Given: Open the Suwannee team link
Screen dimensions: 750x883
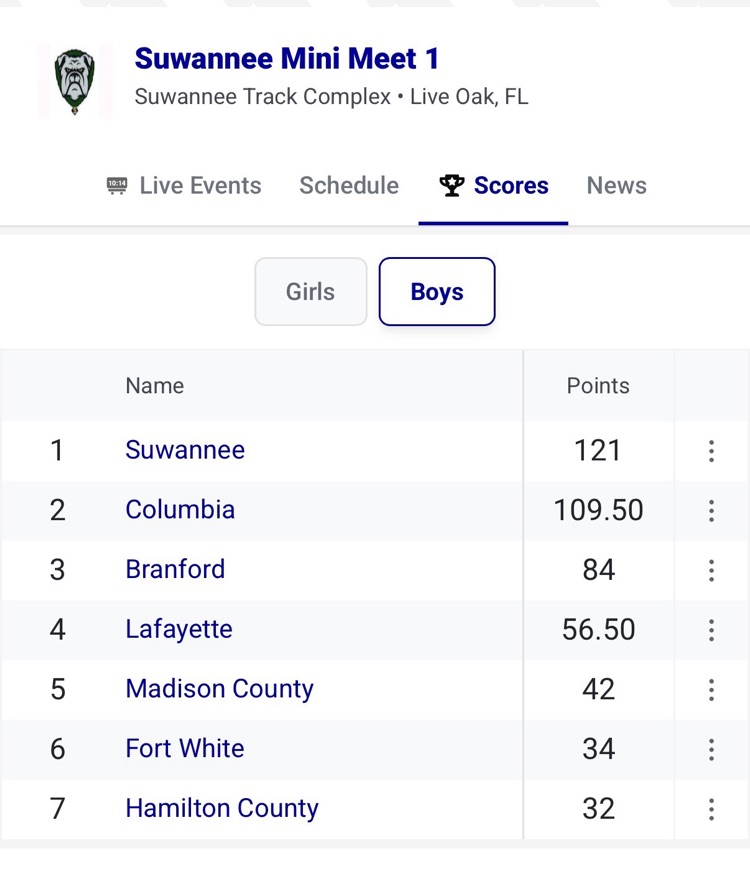Looking at the screenshot, I should [185, 450].
